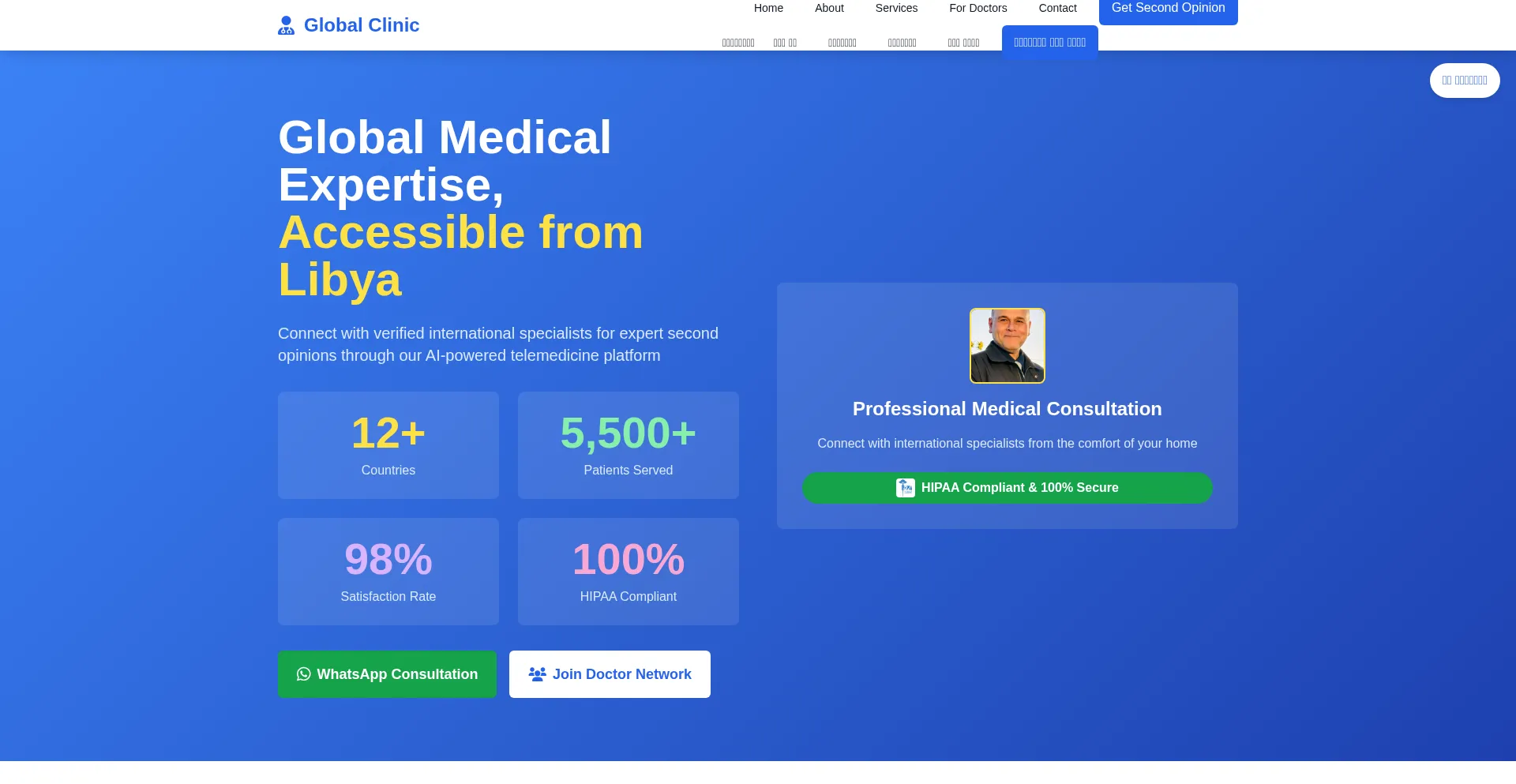Click the Global Clinic brand name text

point(362,25)
